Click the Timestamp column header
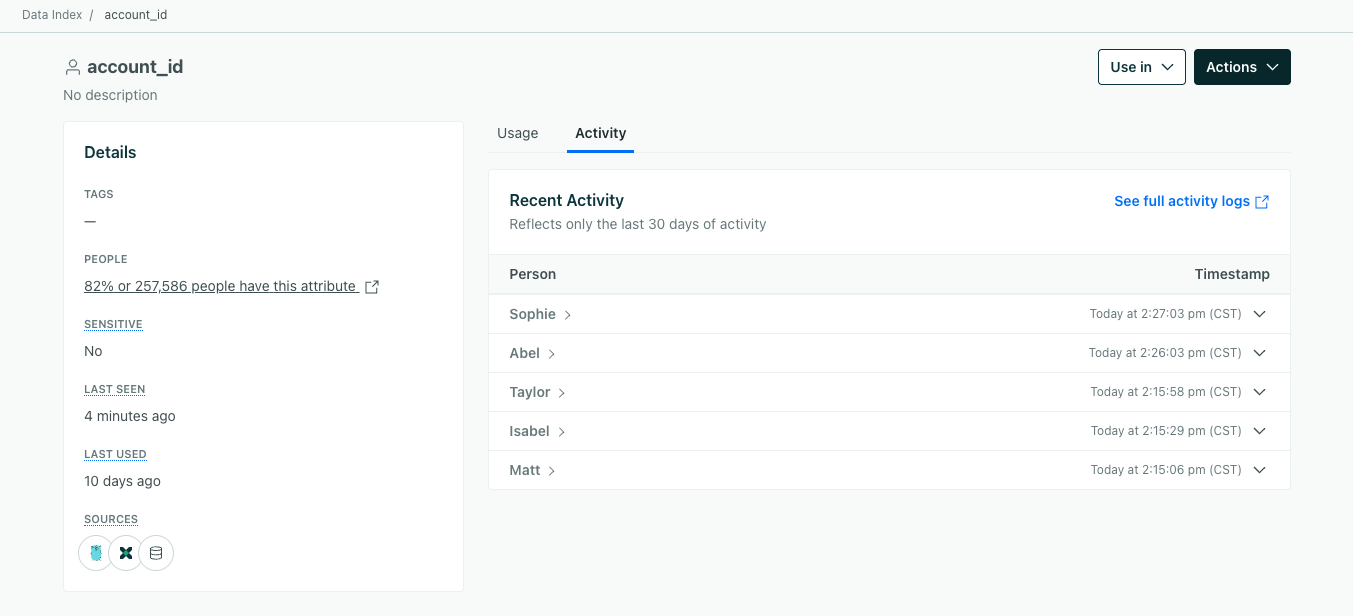Viewport: 1353px width, 616px height. pos(1232,273)
